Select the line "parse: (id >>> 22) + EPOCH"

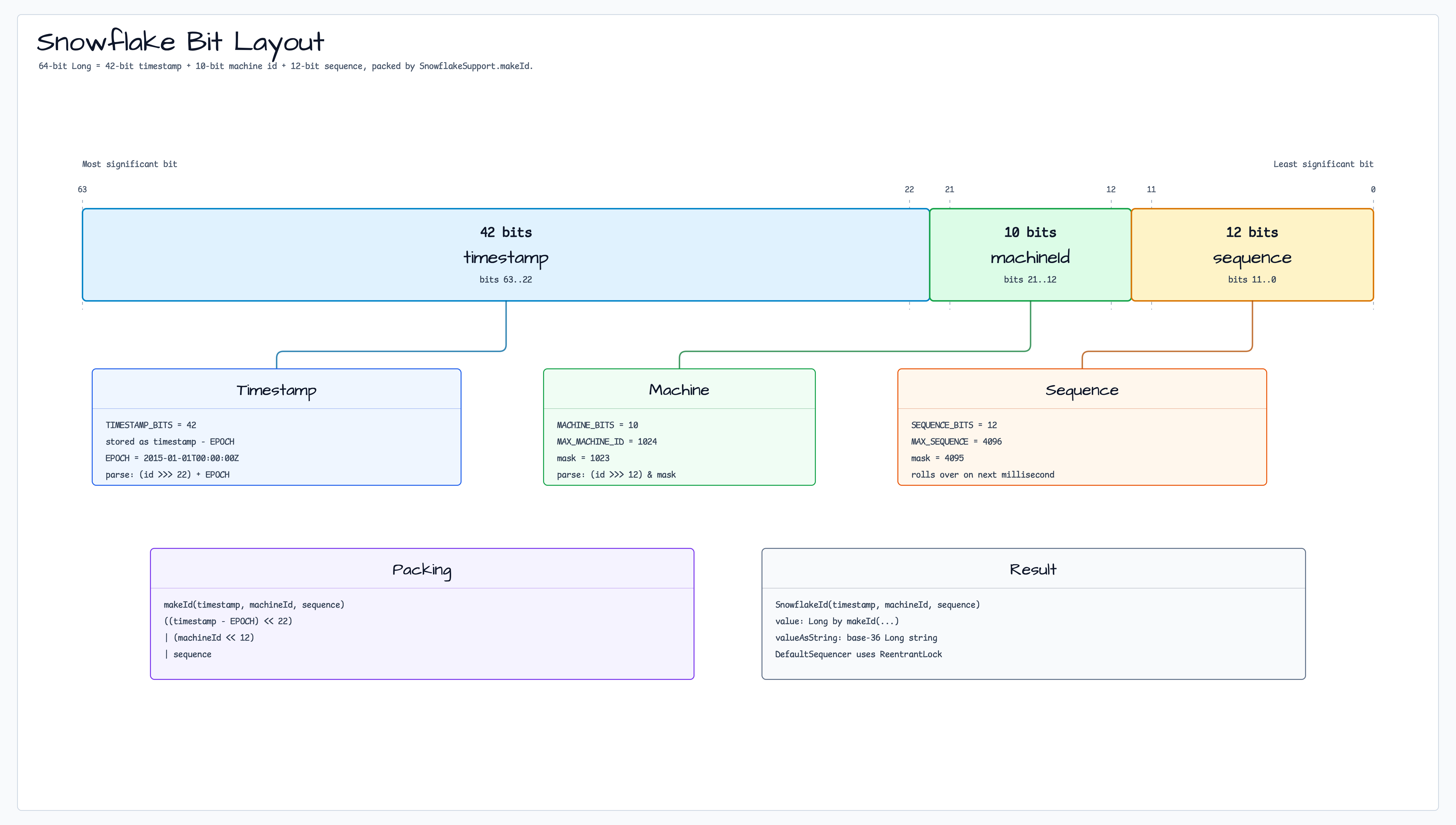click(x=168, y=475)
